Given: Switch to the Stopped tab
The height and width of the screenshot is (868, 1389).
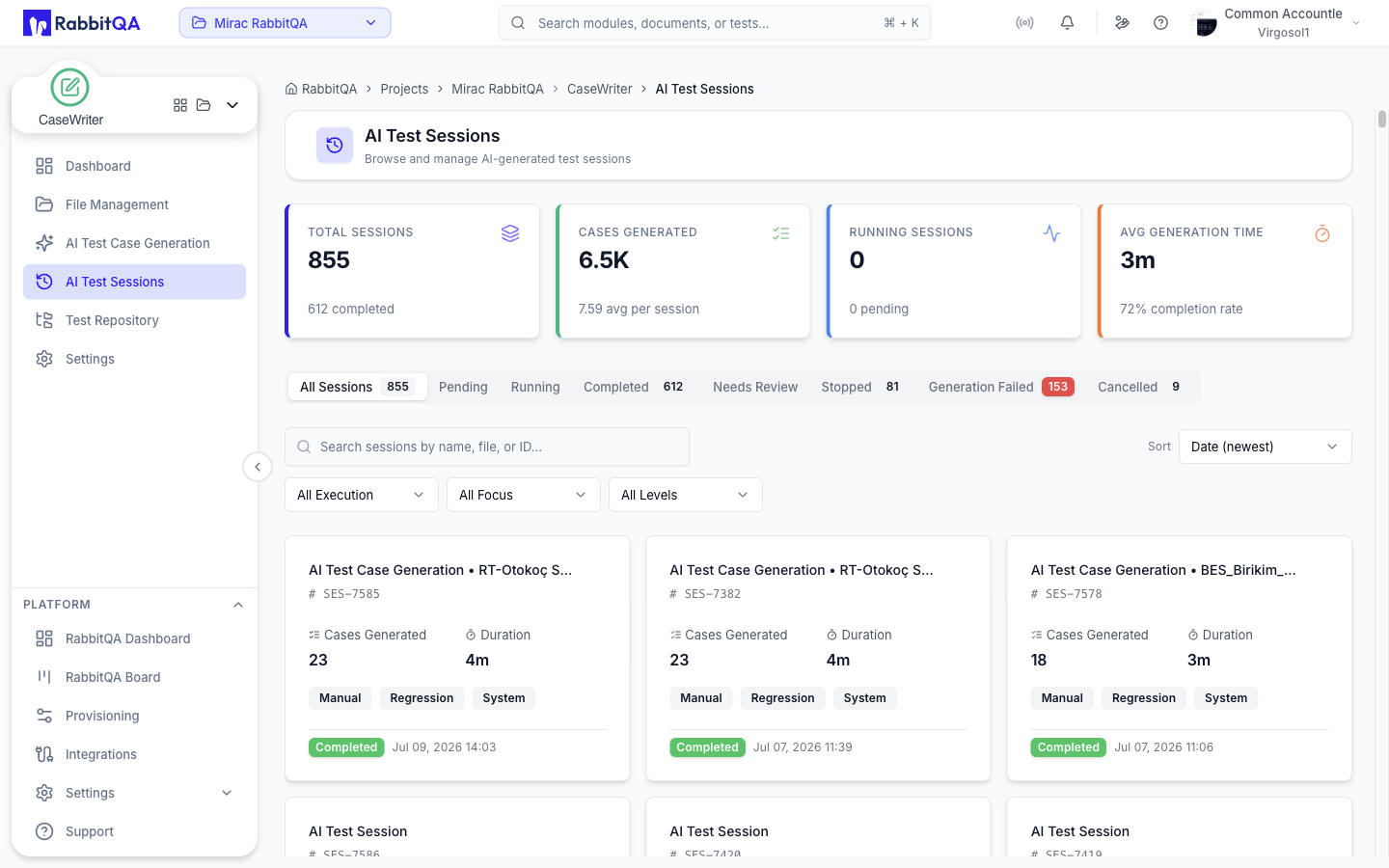Looking at the screenshot, I should [x=862, y=387].
